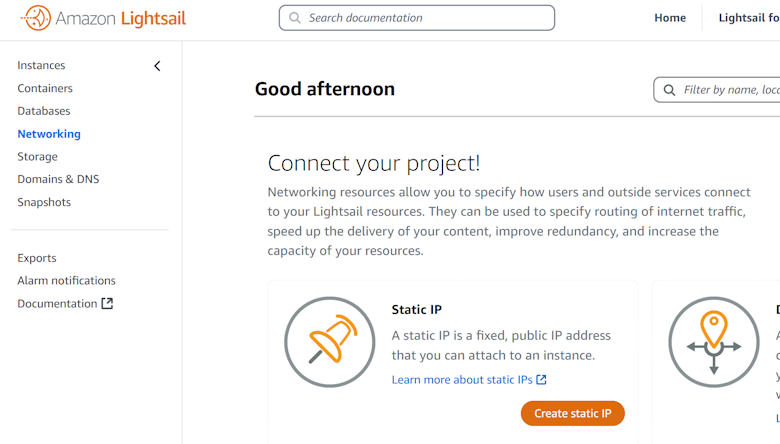Click the search magnifier icon in documentation bar
Image resolution: width=780 pixels, height=444 pixels.
tap(295, 18)
